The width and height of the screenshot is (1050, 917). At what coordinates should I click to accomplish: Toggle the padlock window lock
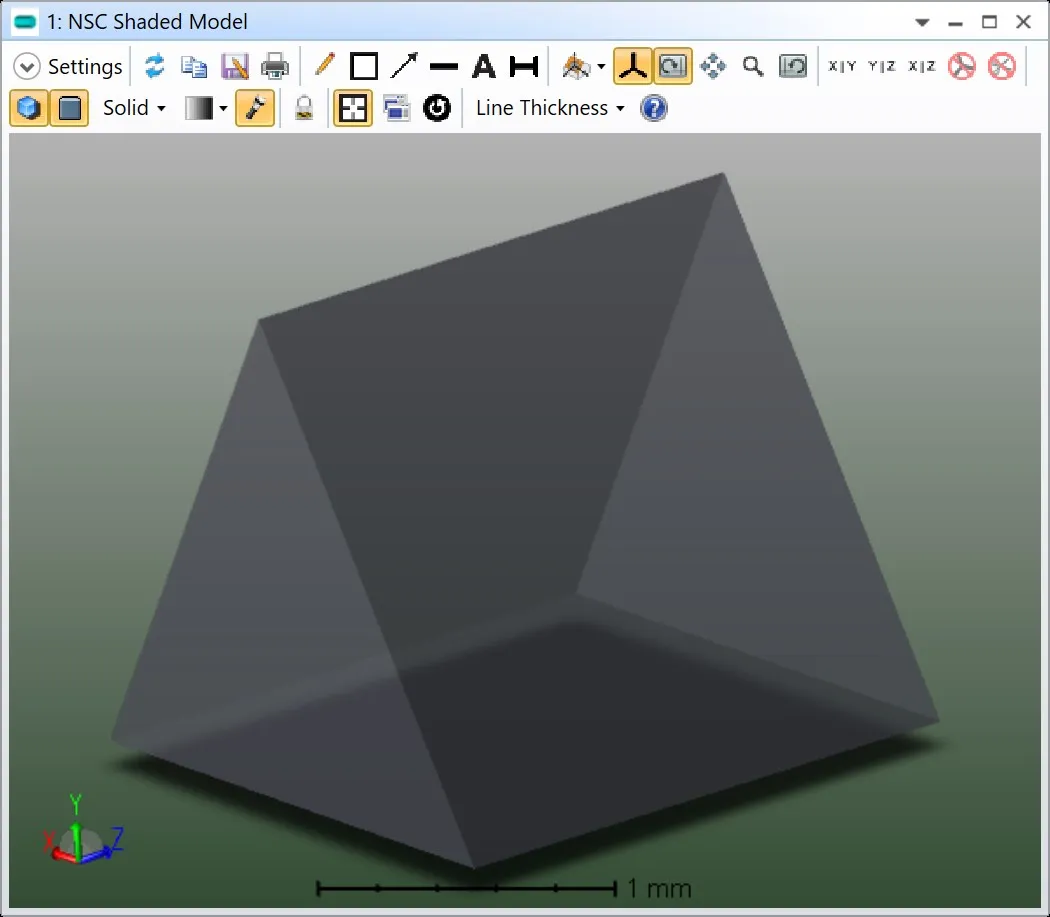[x=304, y=108]
